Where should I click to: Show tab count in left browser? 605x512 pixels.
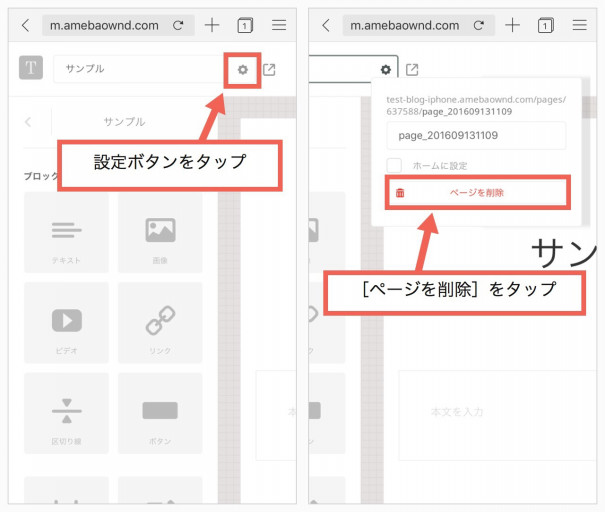pos(245,25)
